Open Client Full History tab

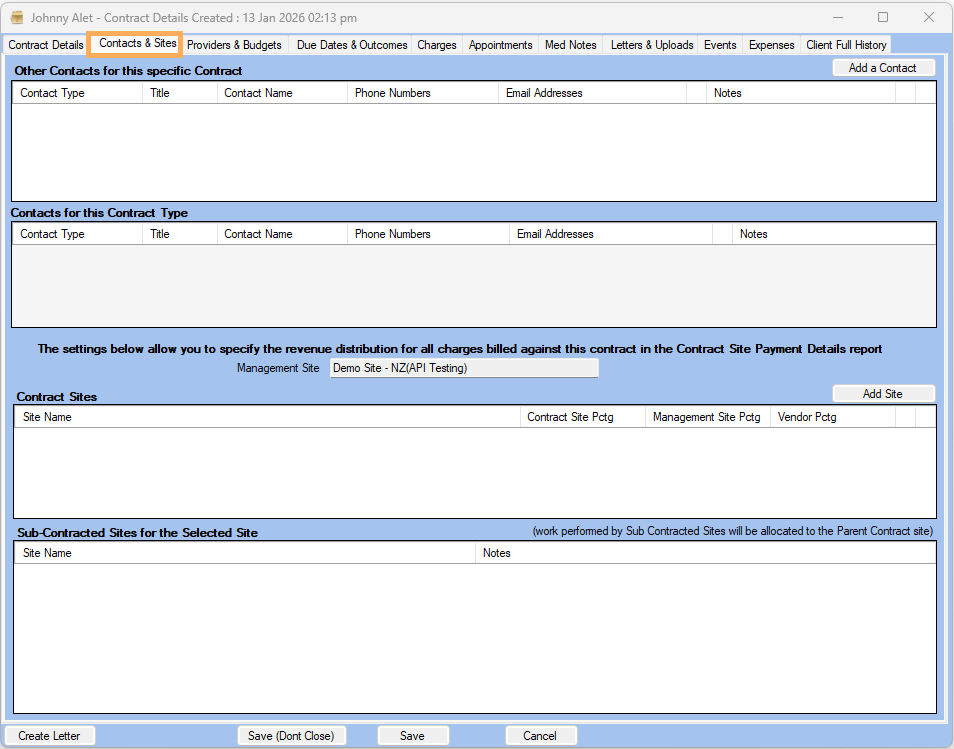click(846, 45)
